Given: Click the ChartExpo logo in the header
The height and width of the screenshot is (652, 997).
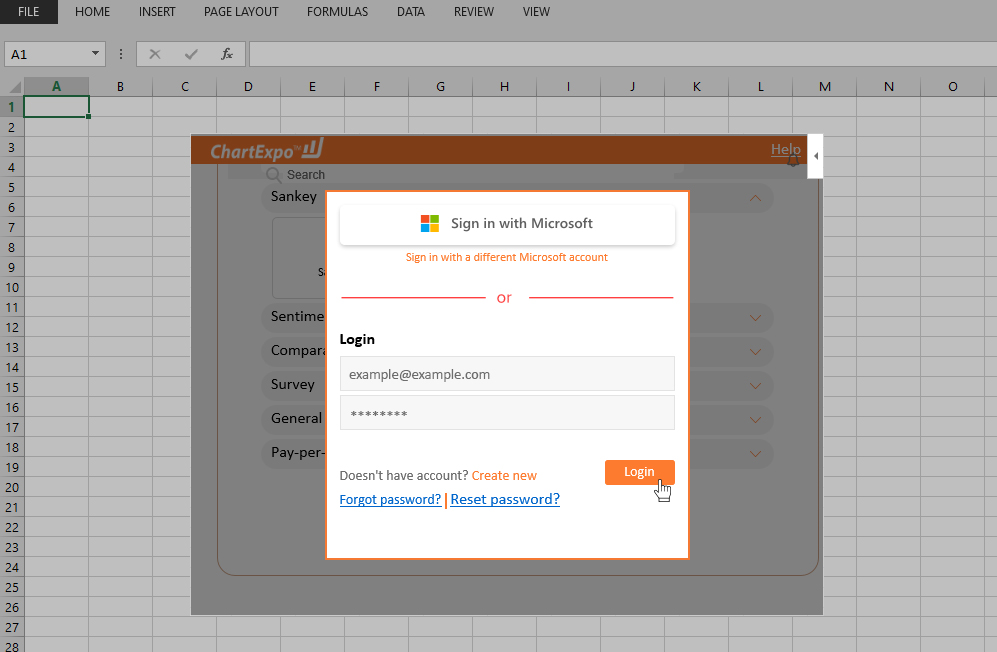Looking at the screenshot, I should [x=267, y=150].
